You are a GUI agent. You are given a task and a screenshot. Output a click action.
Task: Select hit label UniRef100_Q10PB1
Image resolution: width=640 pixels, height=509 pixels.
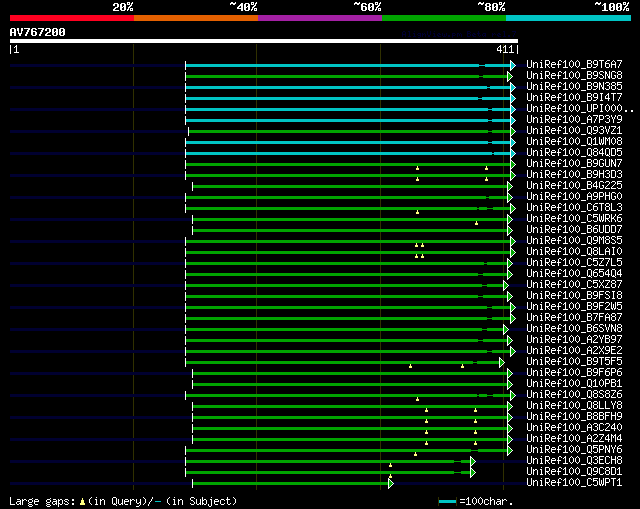[x=574, y=384]
